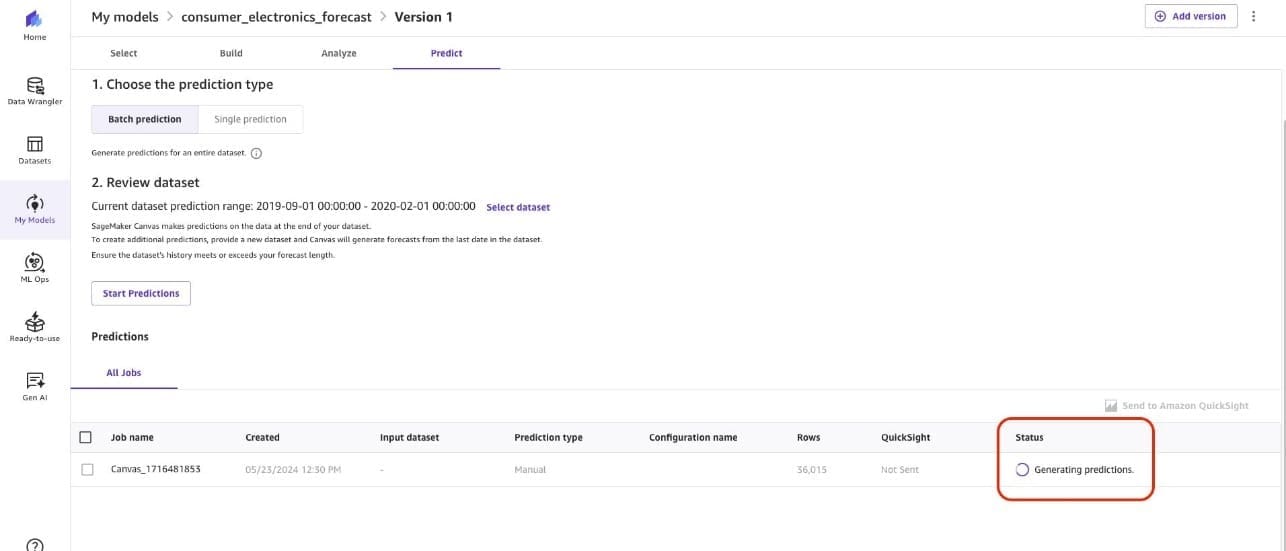1286x551 pixels.
Task: Click the help question mark icon
Action: [x=34, y=545]
